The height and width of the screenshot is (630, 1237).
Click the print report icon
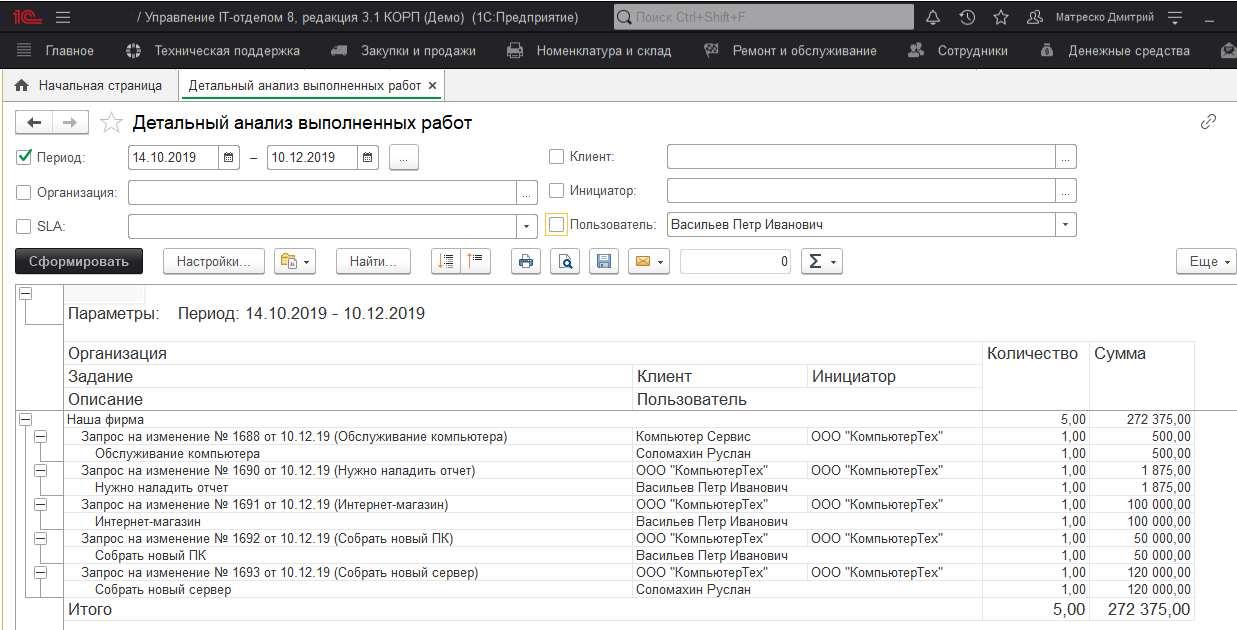coord(526,261)
